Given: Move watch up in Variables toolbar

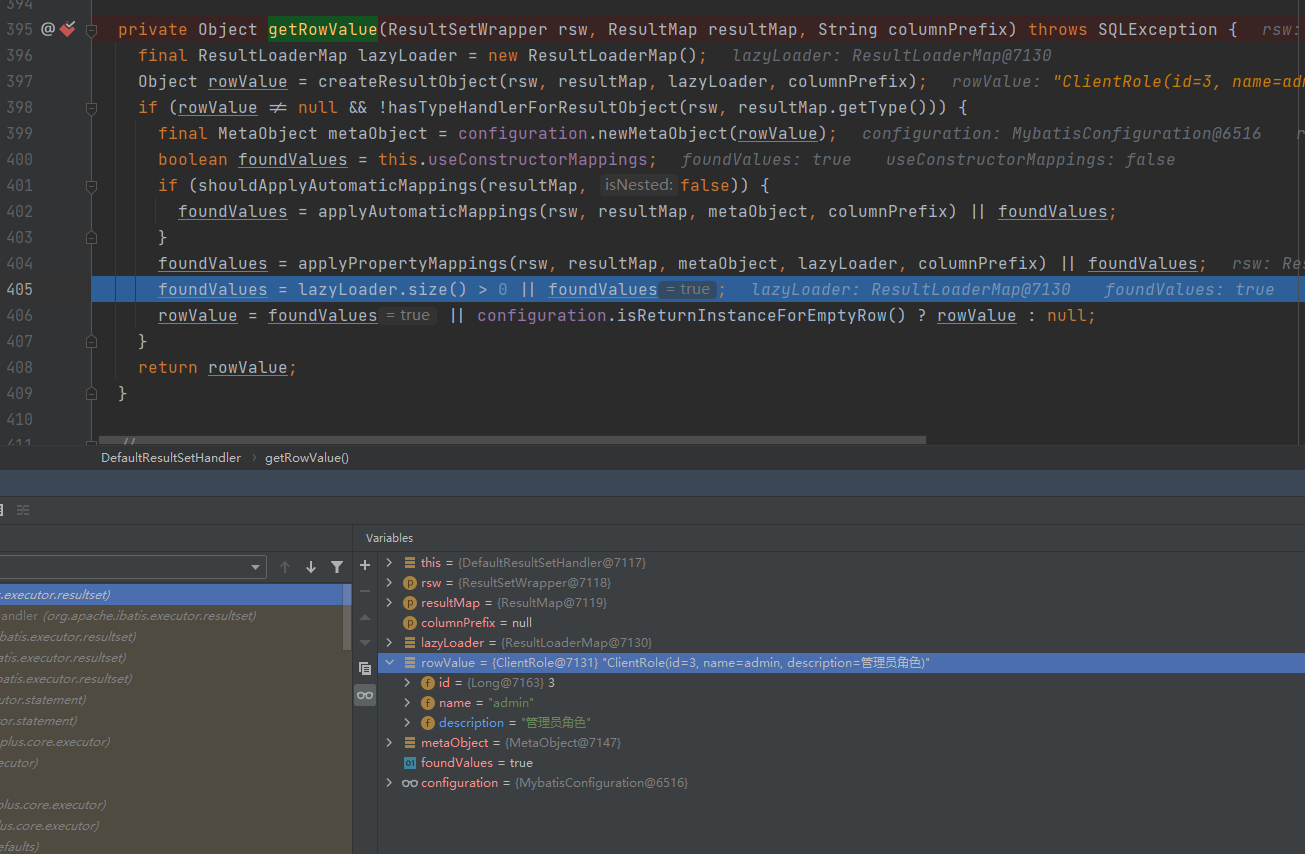Looking at the screenshot, I should click(x=365, y=617).
